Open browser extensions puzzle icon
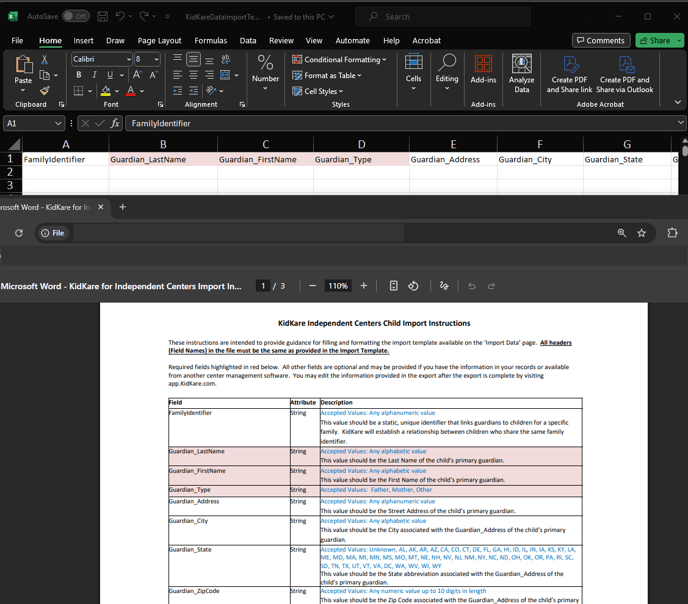 pos(672,233)
